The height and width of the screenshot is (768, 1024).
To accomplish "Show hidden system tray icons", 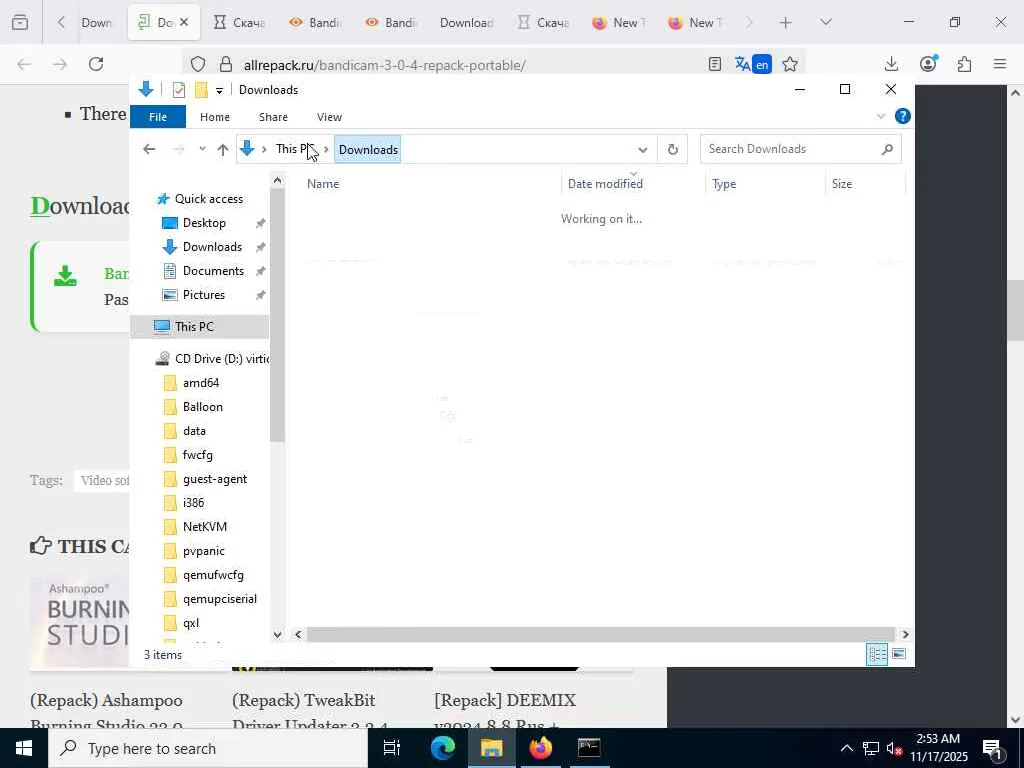I will [846, 748].
